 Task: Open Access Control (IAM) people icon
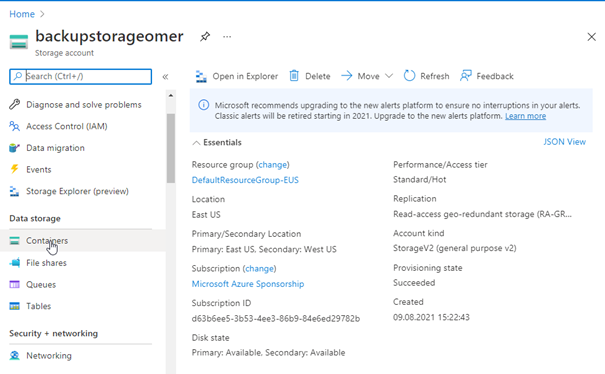14,126
